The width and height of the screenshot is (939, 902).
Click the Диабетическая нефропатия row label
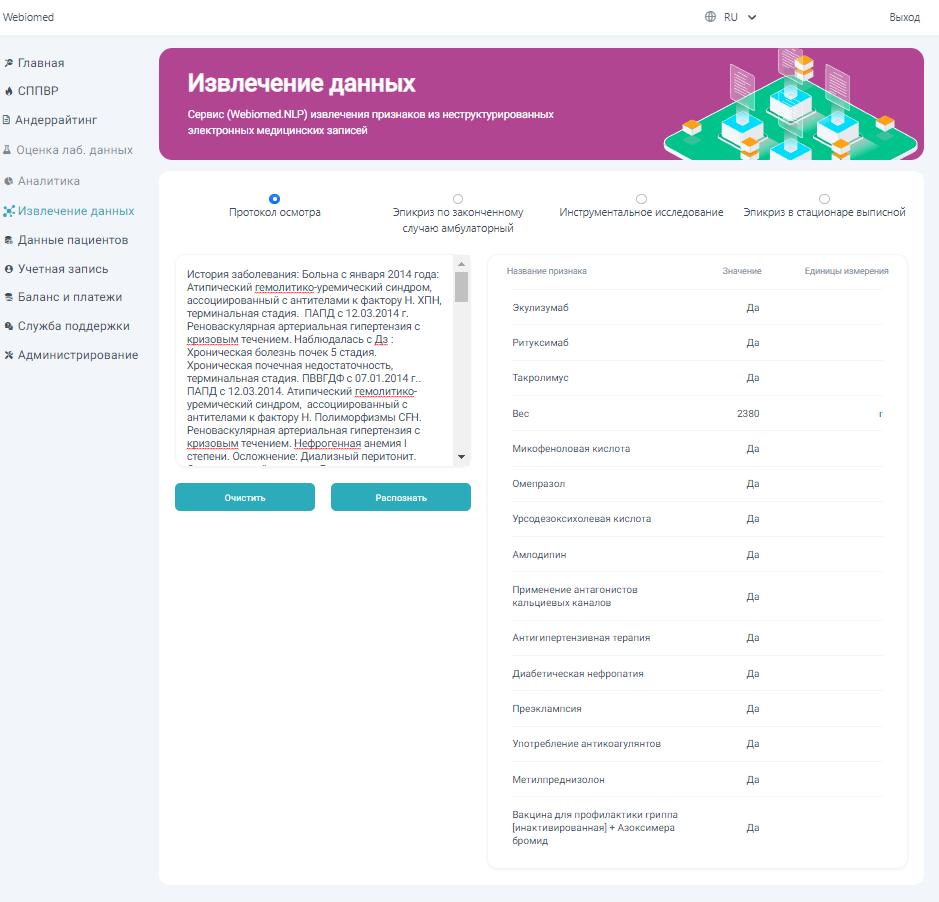578,674
